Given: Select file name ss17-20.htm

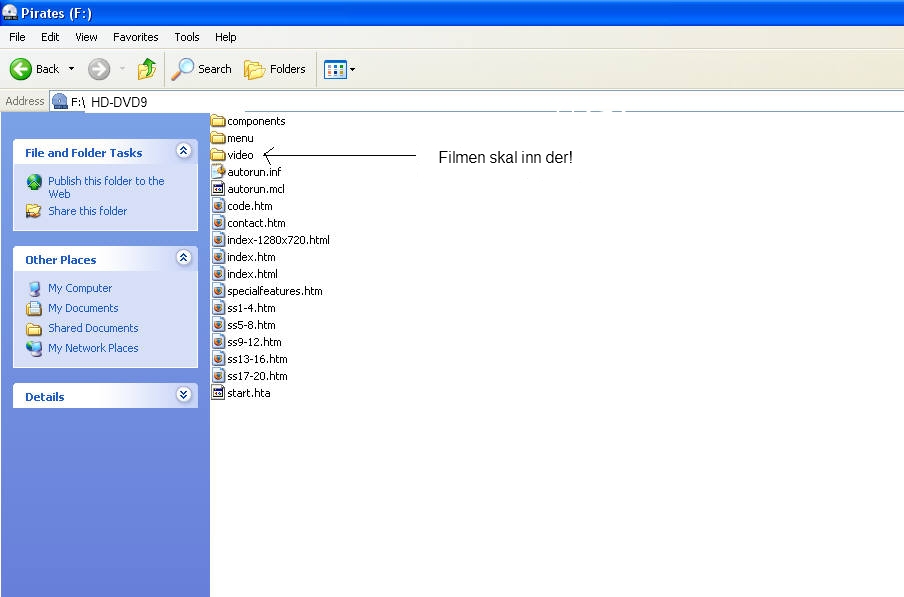Looking at the screenshot, I should click(x=257, y=376).
